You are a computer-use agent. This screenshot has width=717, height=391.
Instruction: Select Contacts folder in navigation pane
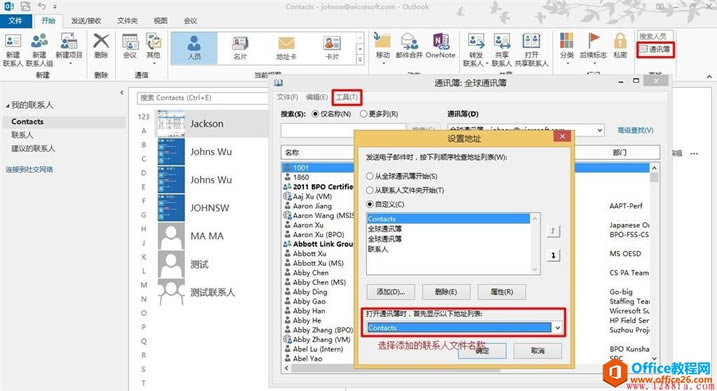pyautogui.click(x=27, y=122)
